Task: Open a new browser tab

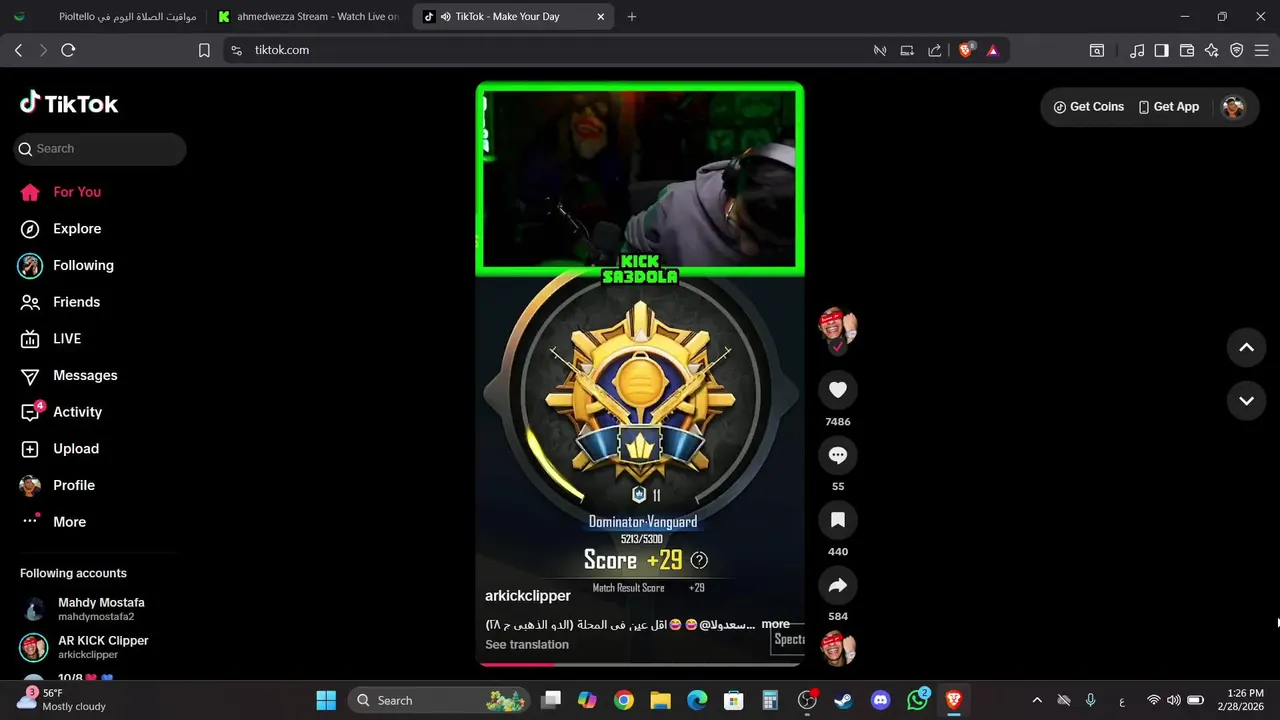Action: coord(632,17)
